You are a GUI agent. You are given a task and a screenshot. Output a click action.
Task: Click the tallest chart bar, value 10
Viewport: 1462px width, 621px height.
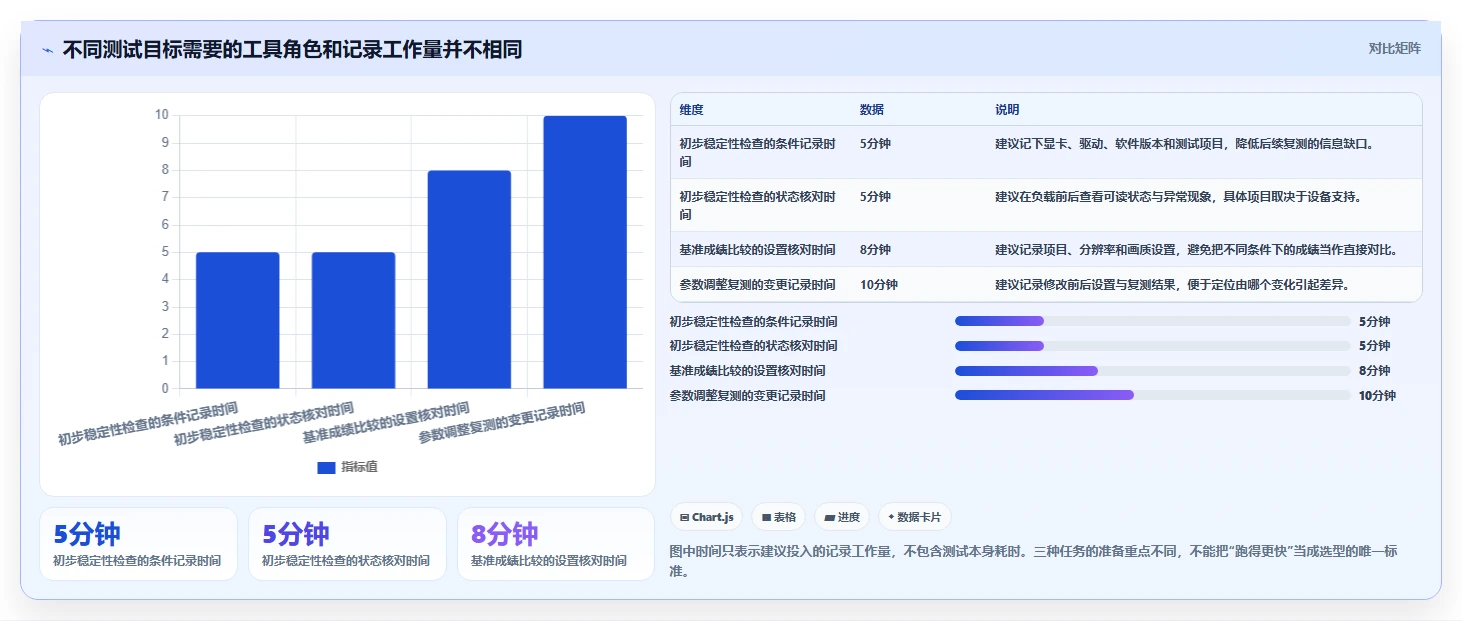[x=585, y=252]
